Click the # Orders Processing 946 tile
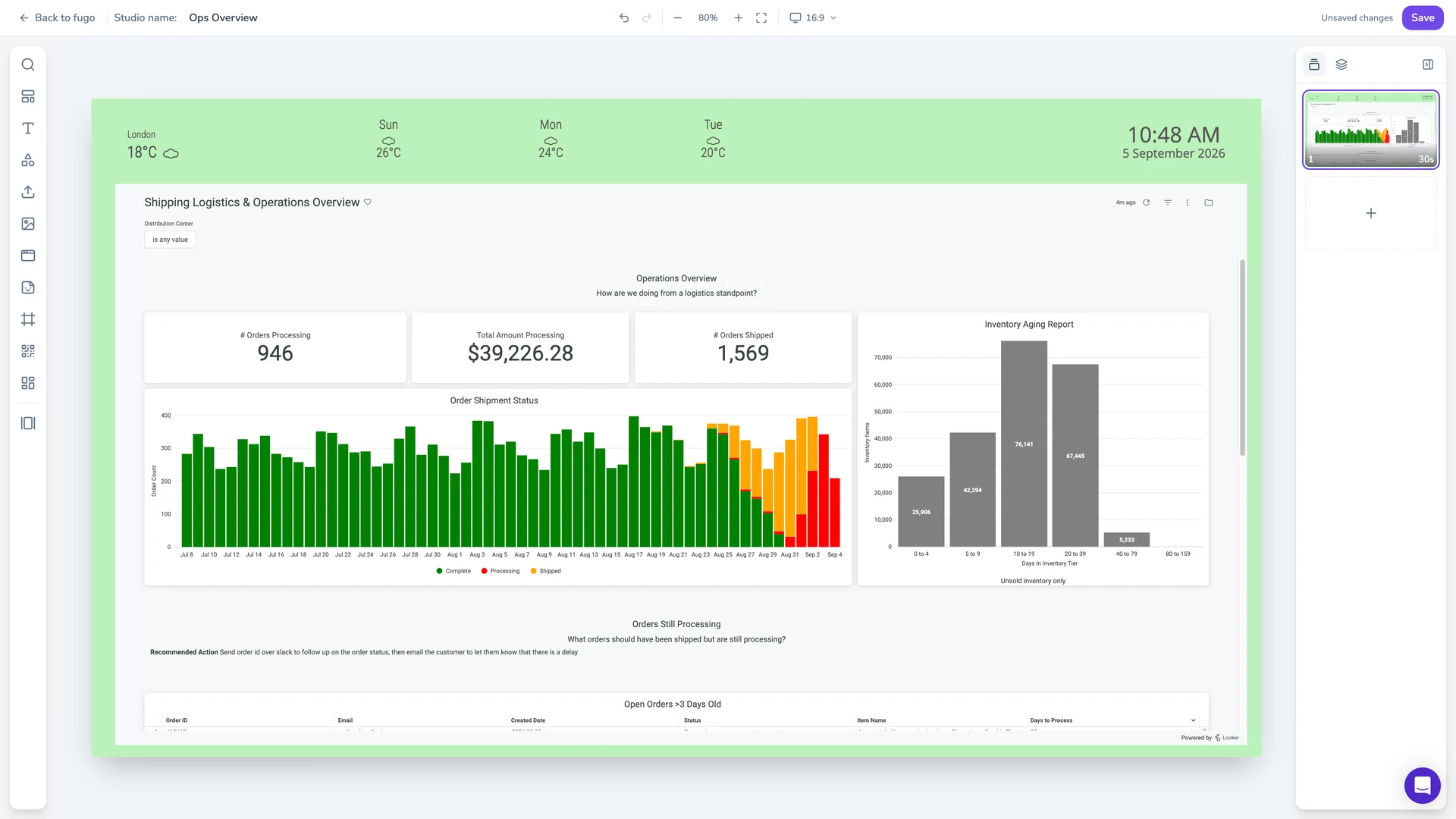The height and width of the screenshot is (819, 1456). pyautogui.click(x=275, y=347)
